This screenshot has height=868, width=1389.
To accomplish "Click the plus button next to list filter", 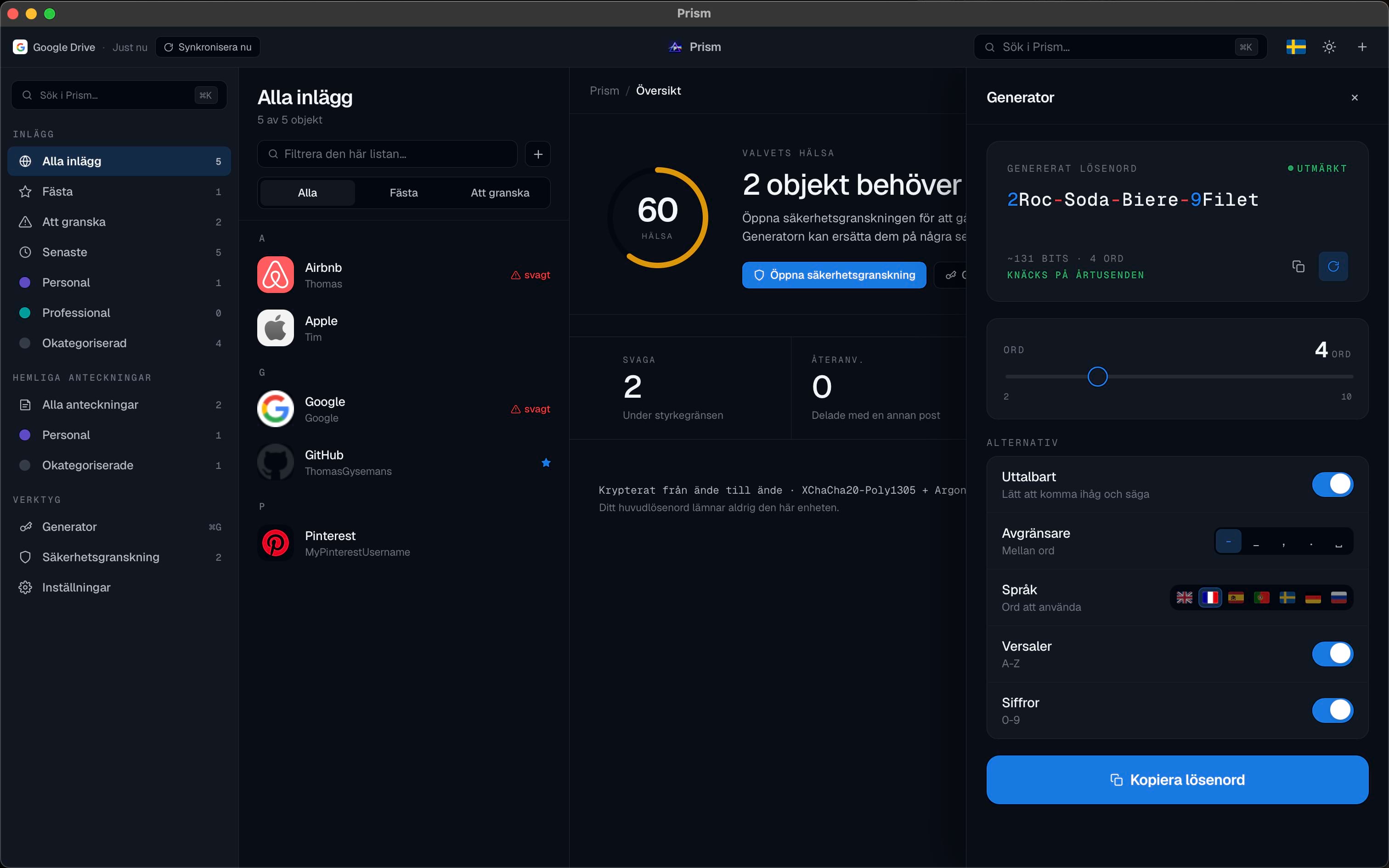I will (538, 154).
